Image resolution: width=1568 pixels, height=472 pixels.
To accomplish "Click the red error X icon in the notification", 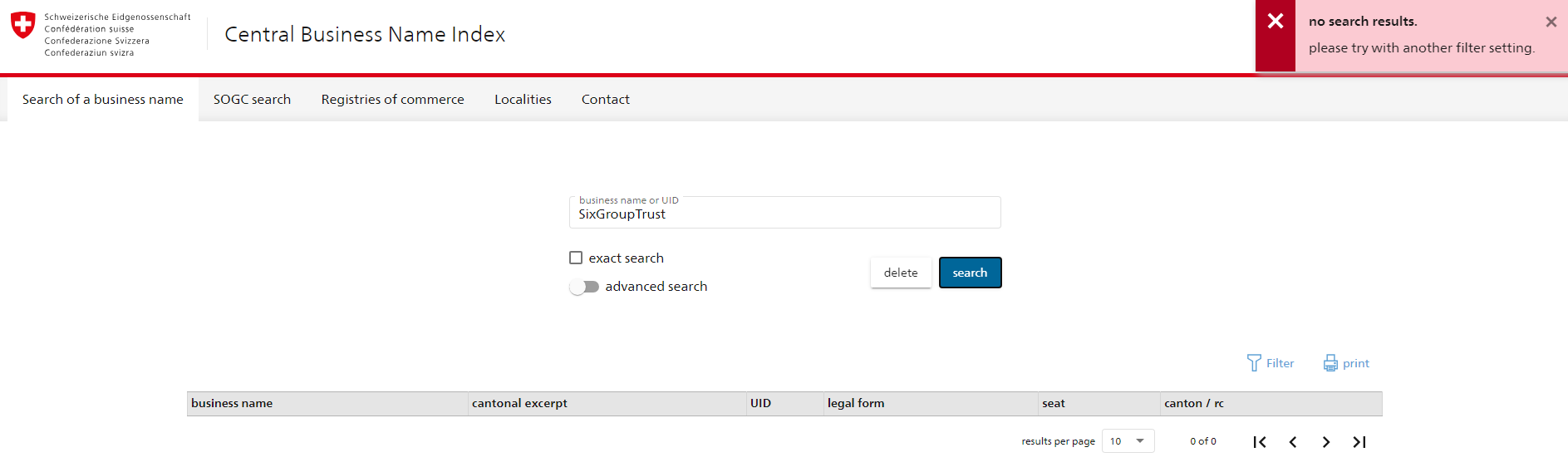I will 1276,22.
